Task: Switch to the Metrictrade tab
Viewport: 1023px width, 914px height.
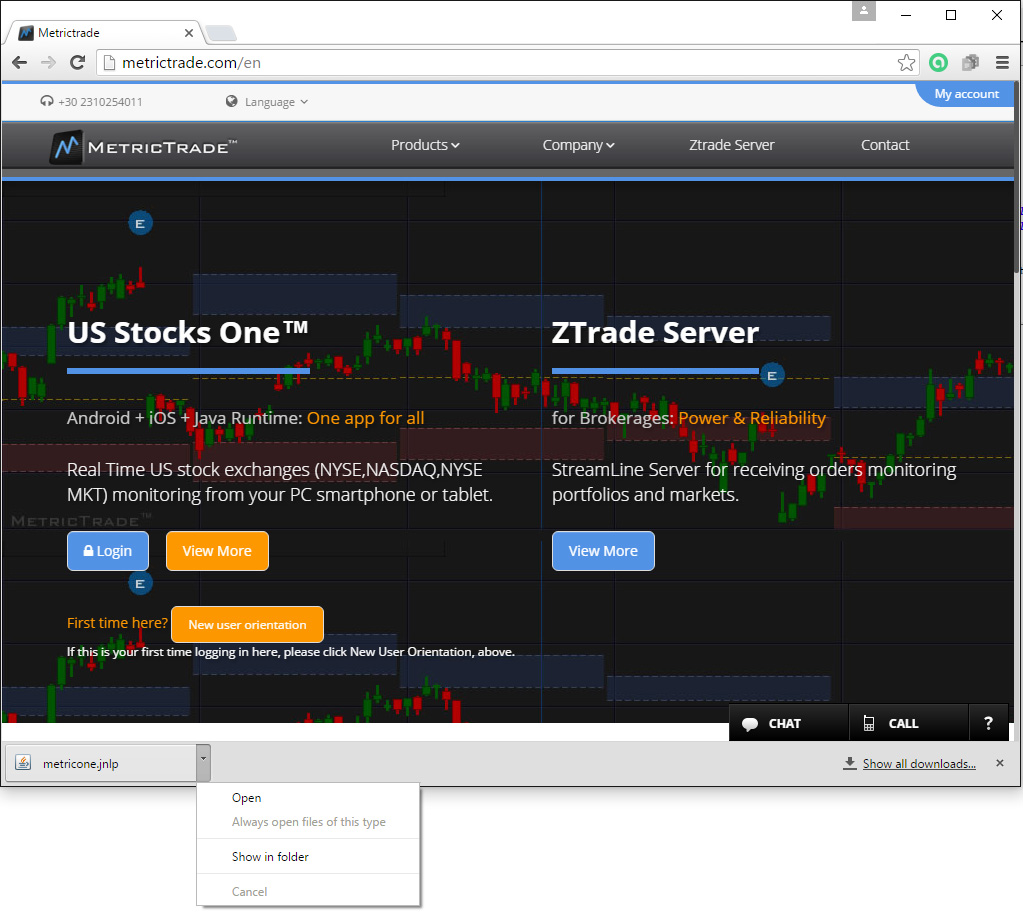Action: pos(104,33)
